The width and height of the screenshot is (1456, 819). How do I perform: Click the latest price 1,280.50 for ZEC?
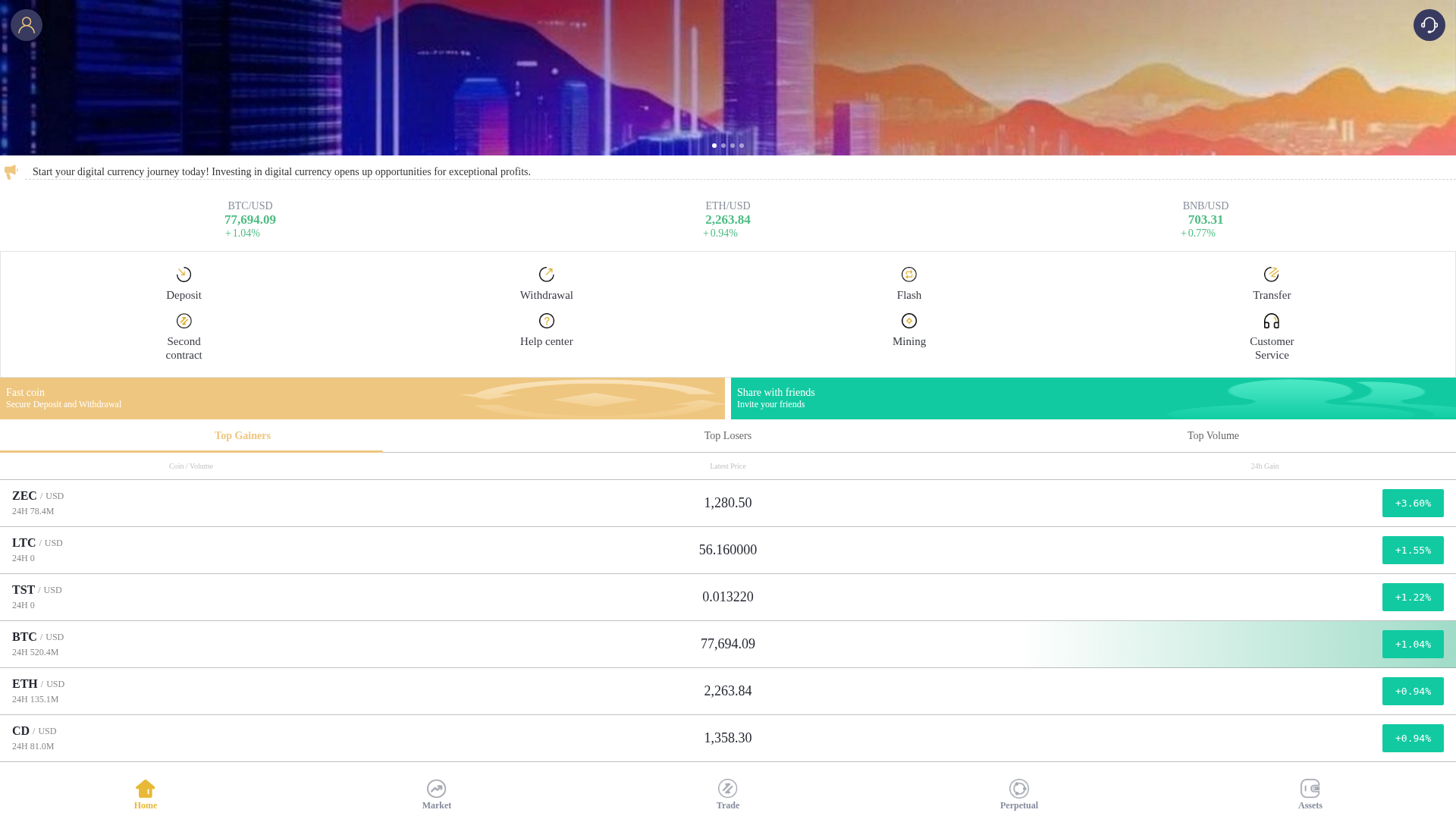click(x=728, y=503)
